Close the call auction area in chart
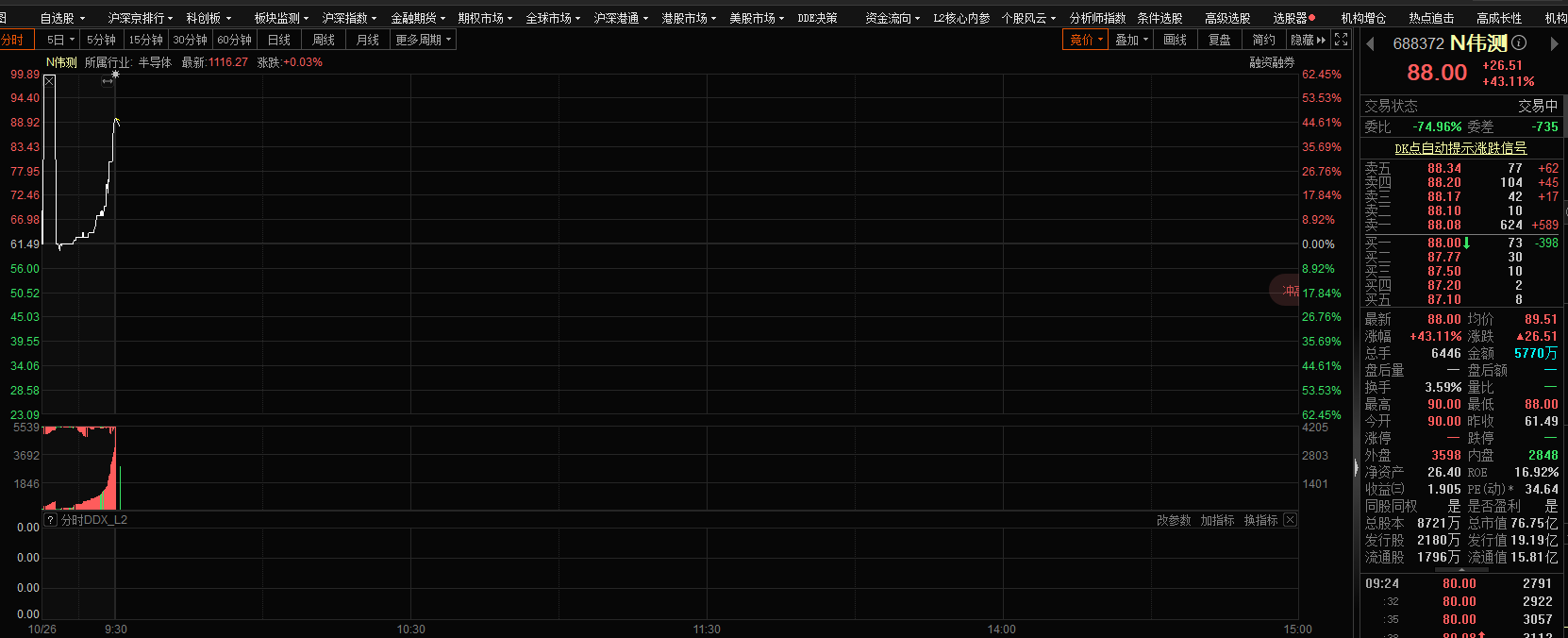The image size is (1568, 638). tap(49, 81)
